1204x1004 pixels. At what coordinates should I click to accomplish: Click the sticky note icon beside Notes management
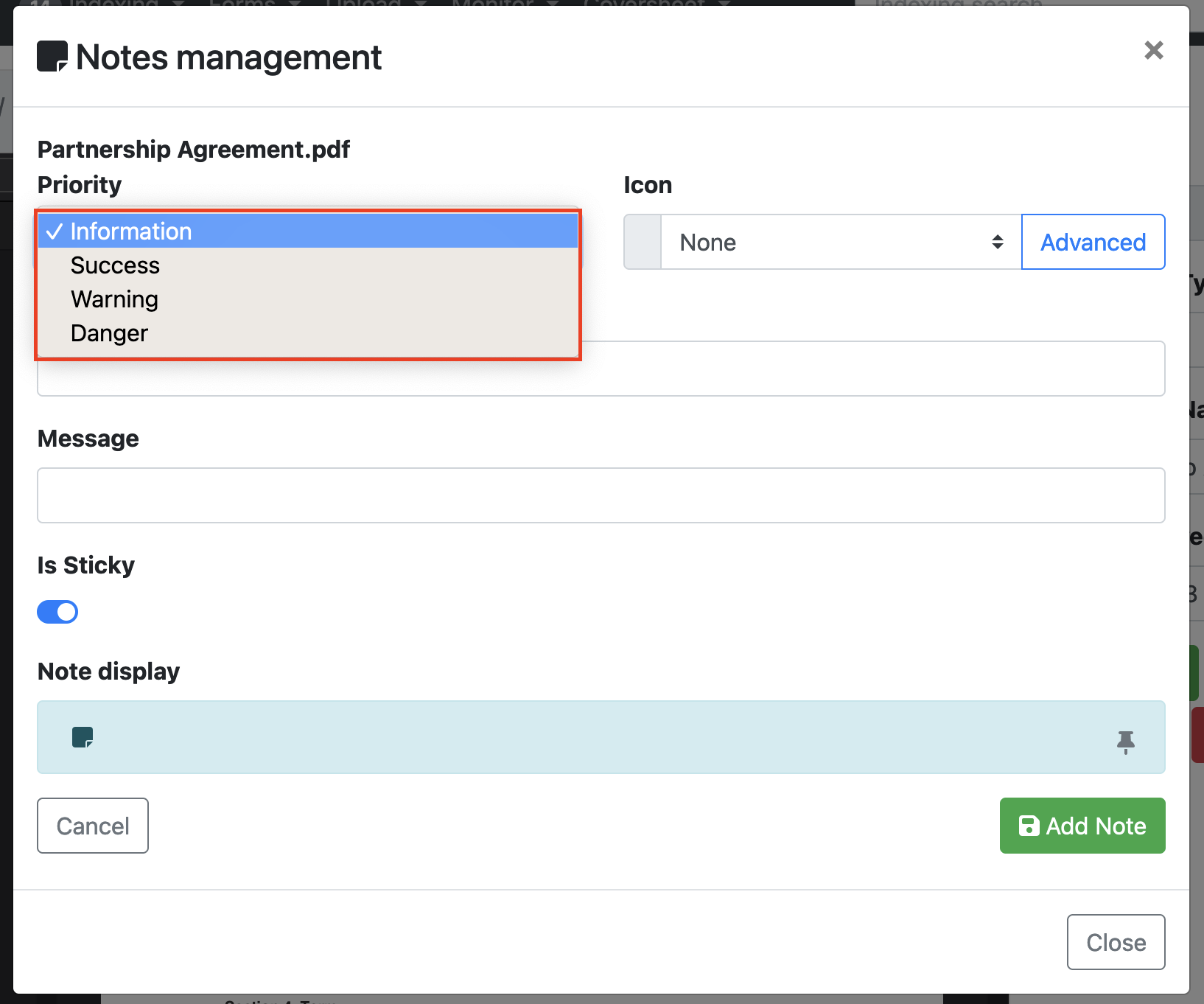pyautogui.click(x=52, y=57)
